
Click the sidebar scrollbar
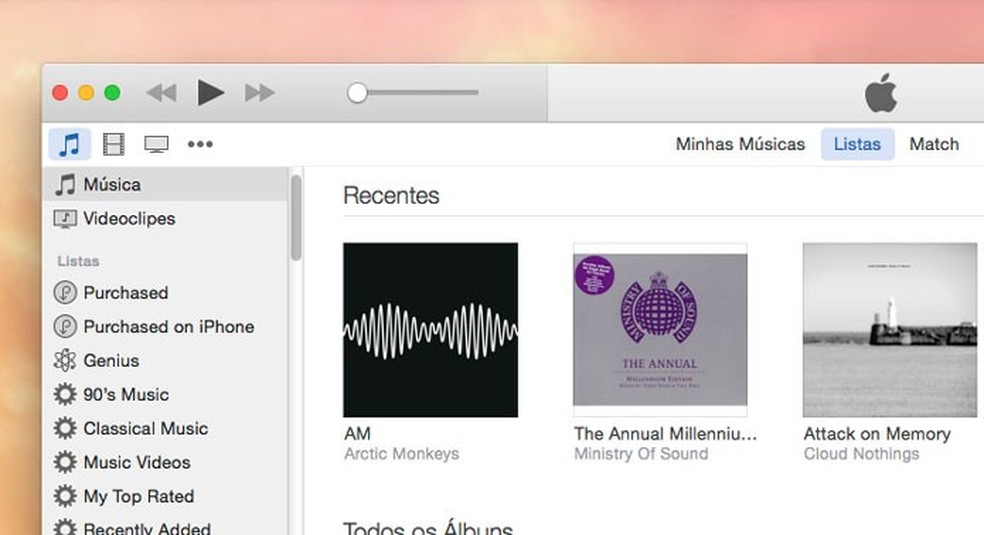[x=296, y=218]
